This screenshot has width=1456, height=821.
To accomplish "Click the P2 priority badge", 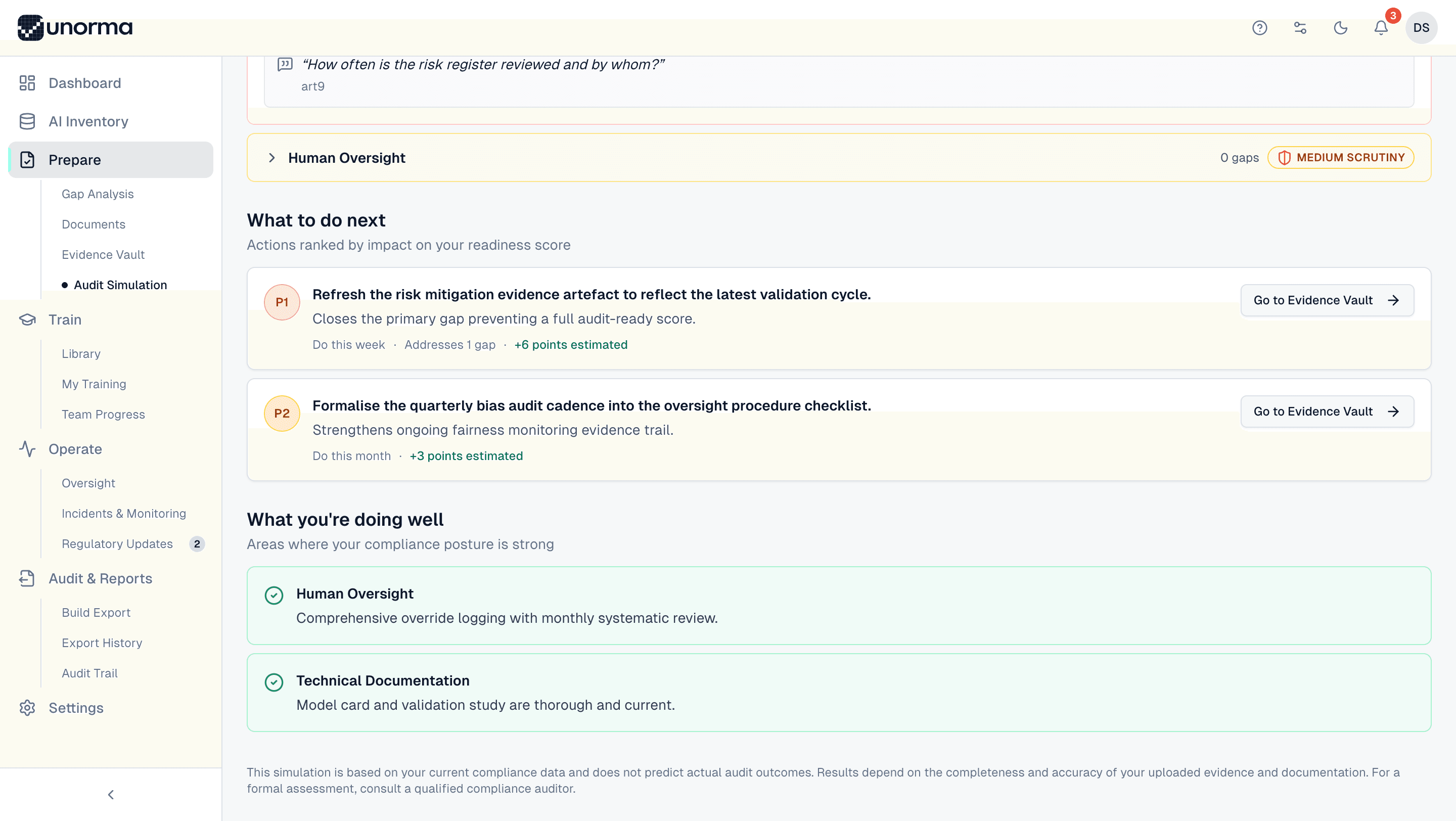I will pos(282,414).
